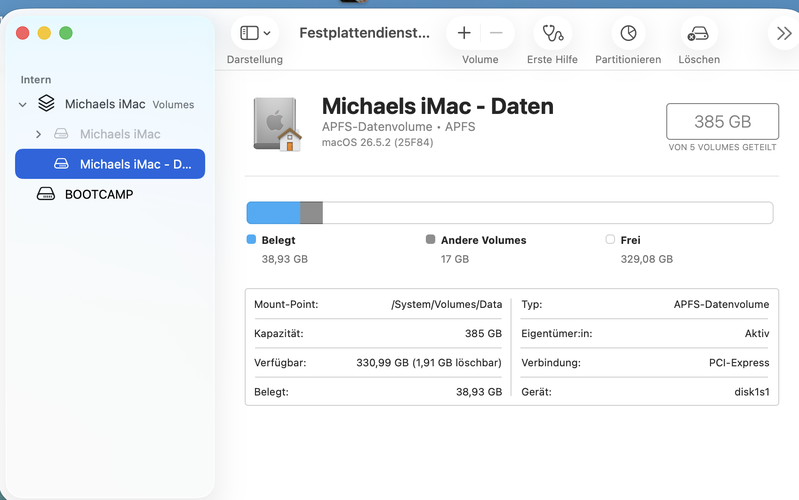The image size is (799, 500).
Task: Click the Mount-Point: label
Action: [x=286, y=304]
